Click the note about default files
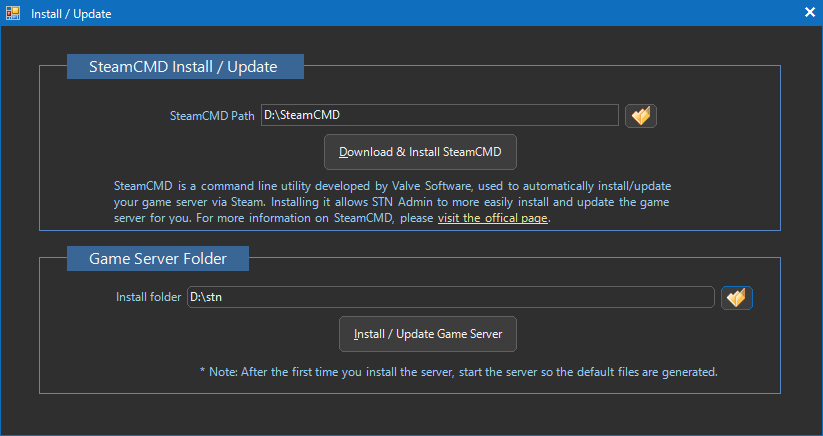 coord(458,371)
